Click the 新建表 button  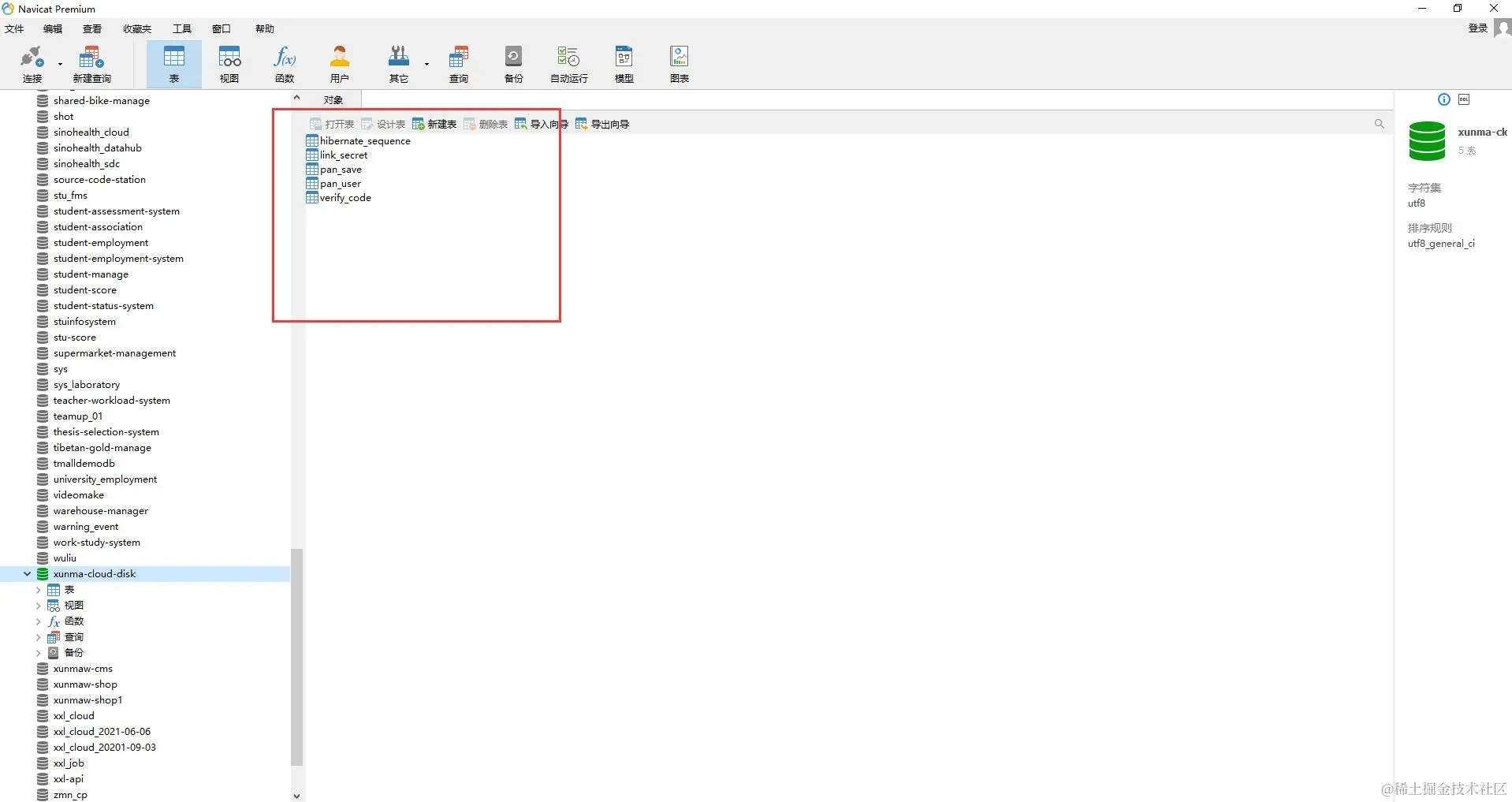(434, 125)
